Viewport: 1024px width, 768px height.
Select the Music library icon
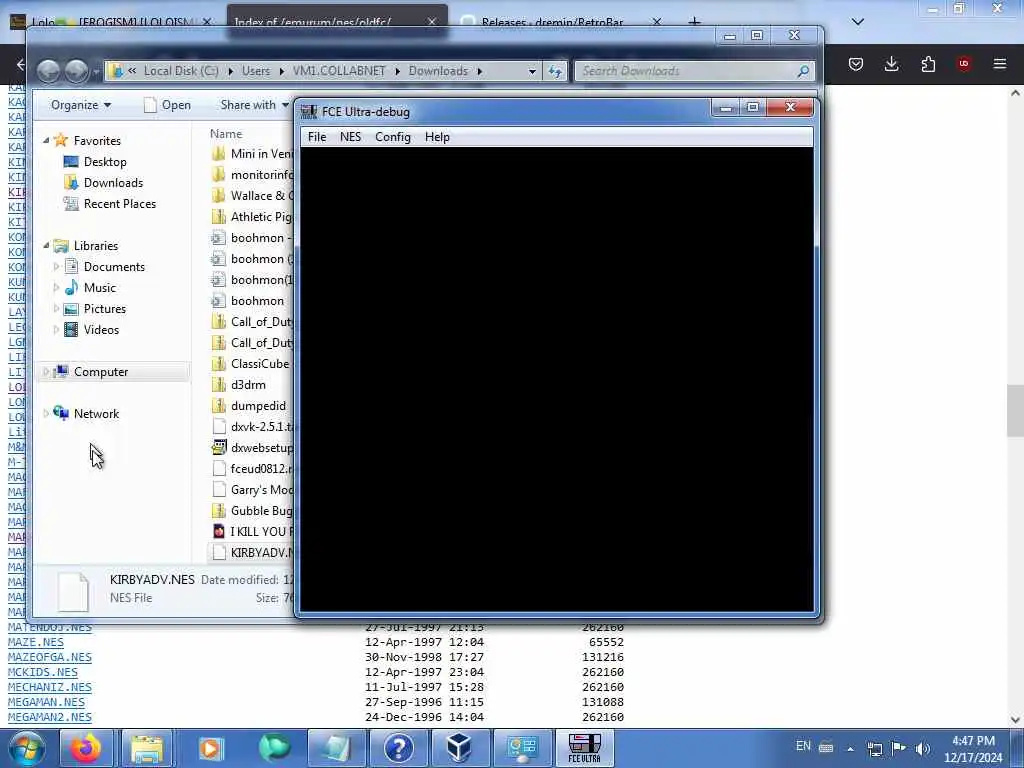click(71, 287)
